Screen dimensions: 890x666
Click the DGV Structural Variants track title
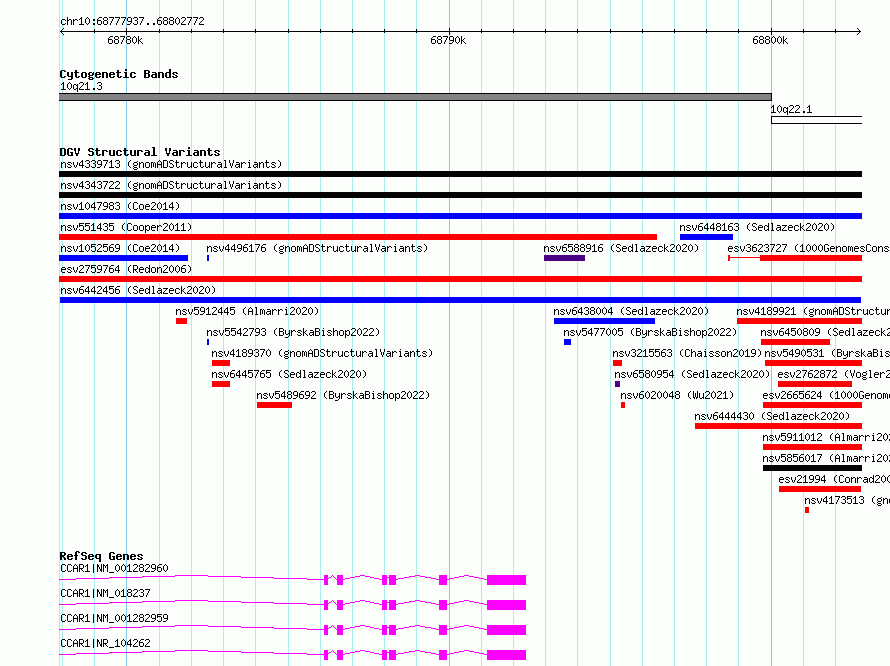[x=140, y=152]
